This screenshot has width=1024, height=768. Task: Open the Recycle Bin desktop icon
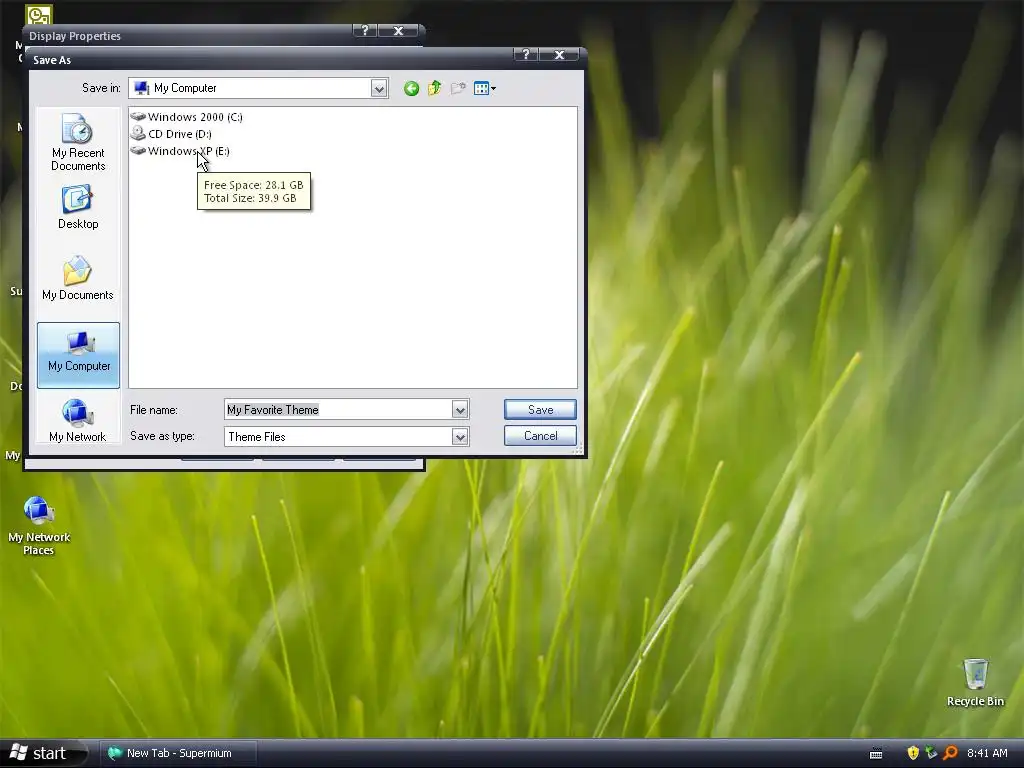[x=975, y=683]
